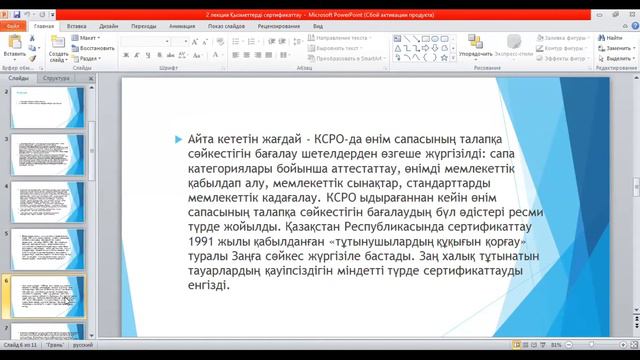Expand the shapes gallery more arrow
Image resolution: width=640 pixels, height=360 pixels.
click(x=453, y=58)
